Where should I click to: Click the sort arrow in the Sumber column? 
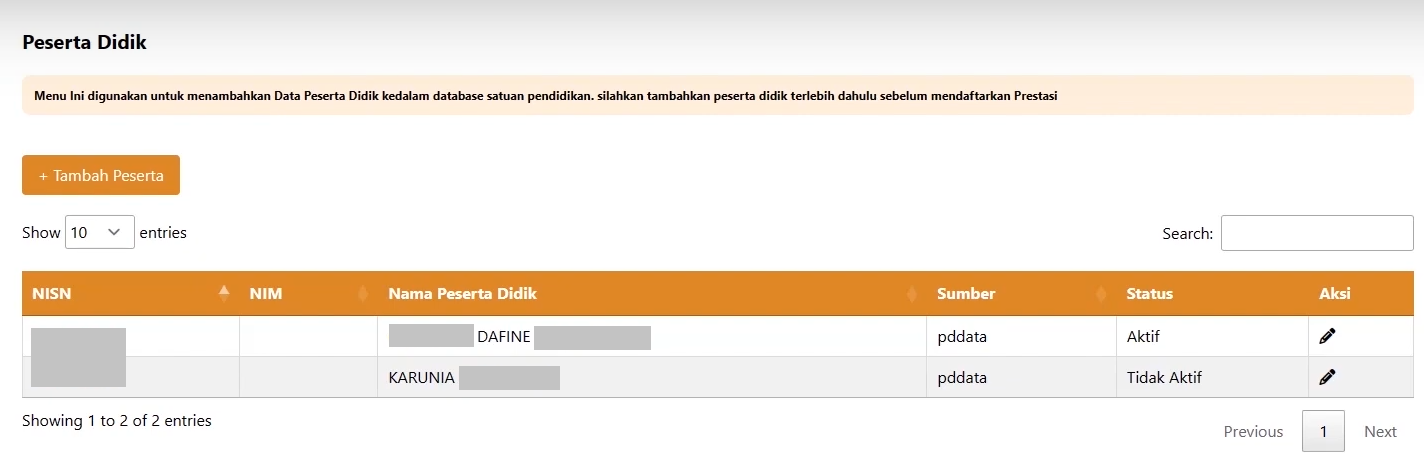pos(1101,294)
